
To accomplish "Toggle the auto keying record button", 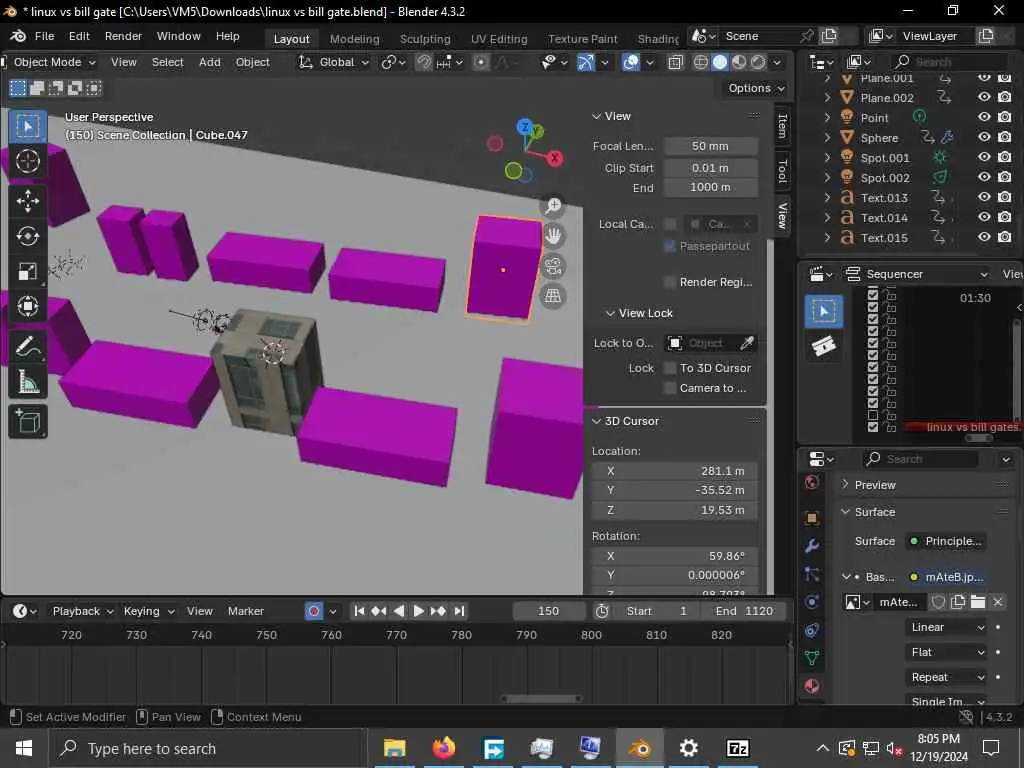I will pos(314,611).
